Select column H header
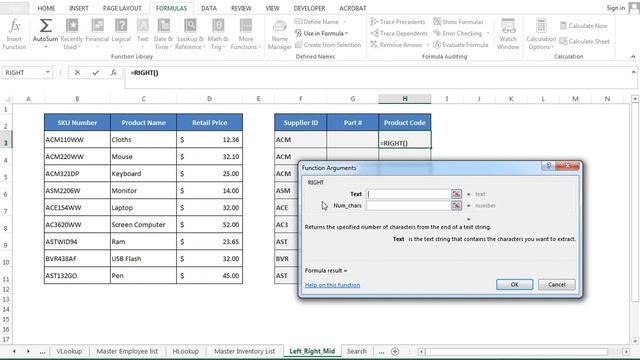This screenshot has width=640, height=360. point(404,99)
